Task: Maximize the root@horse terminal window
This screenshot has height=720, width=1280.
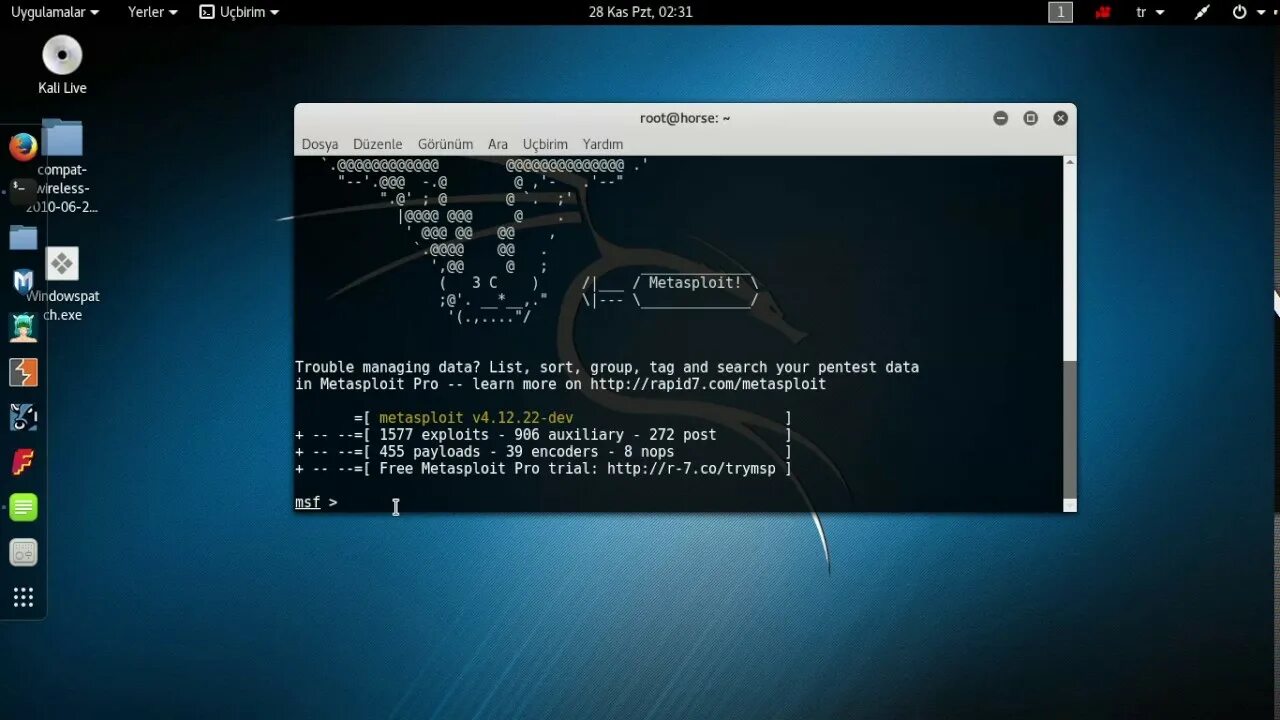Action: [1030, 118]
